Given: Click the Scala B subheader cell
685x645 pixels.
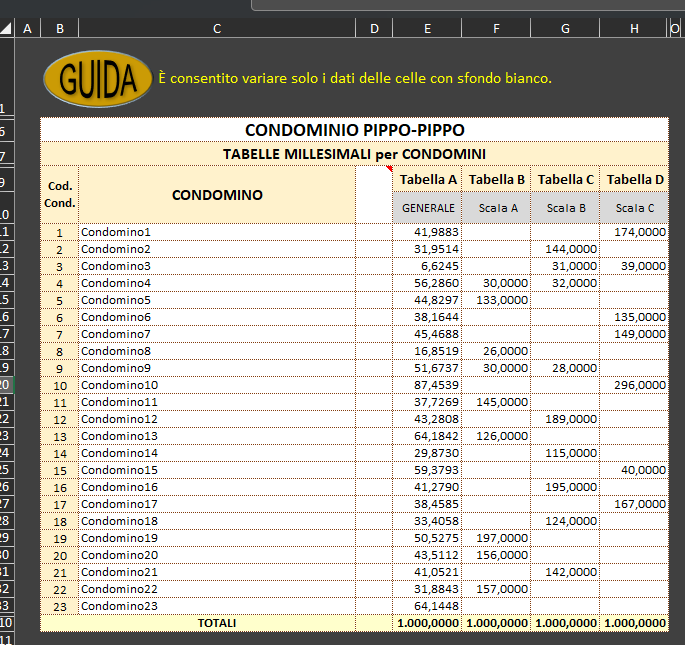Looking at the screenshot, I should click(565, 208).
